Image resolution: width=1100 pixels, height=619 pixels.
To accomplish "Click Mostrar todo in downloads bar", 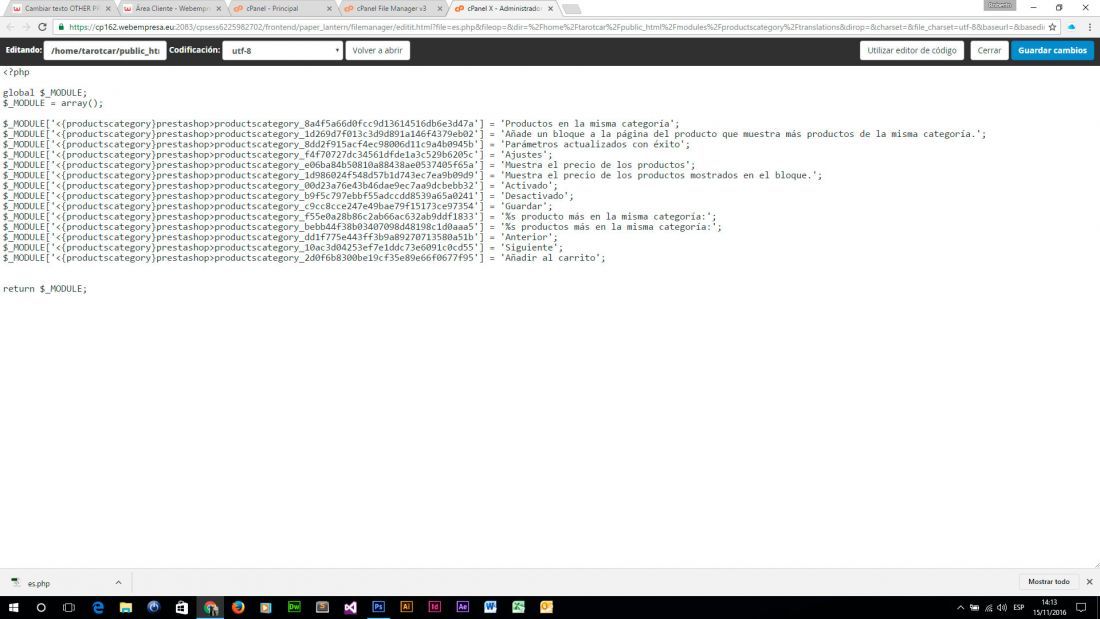I will (x=1048, y=582).
